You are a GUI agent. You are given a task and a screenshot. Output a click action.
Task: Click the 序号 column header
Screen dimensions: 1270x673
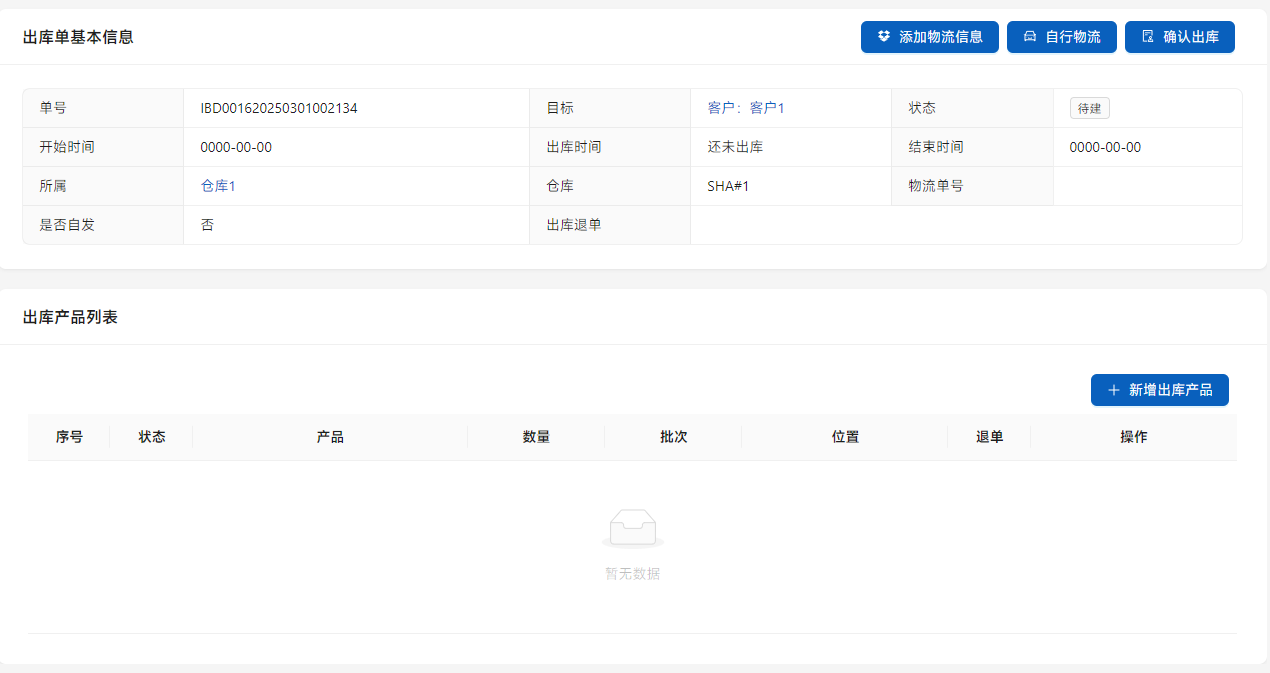[69, 437]
